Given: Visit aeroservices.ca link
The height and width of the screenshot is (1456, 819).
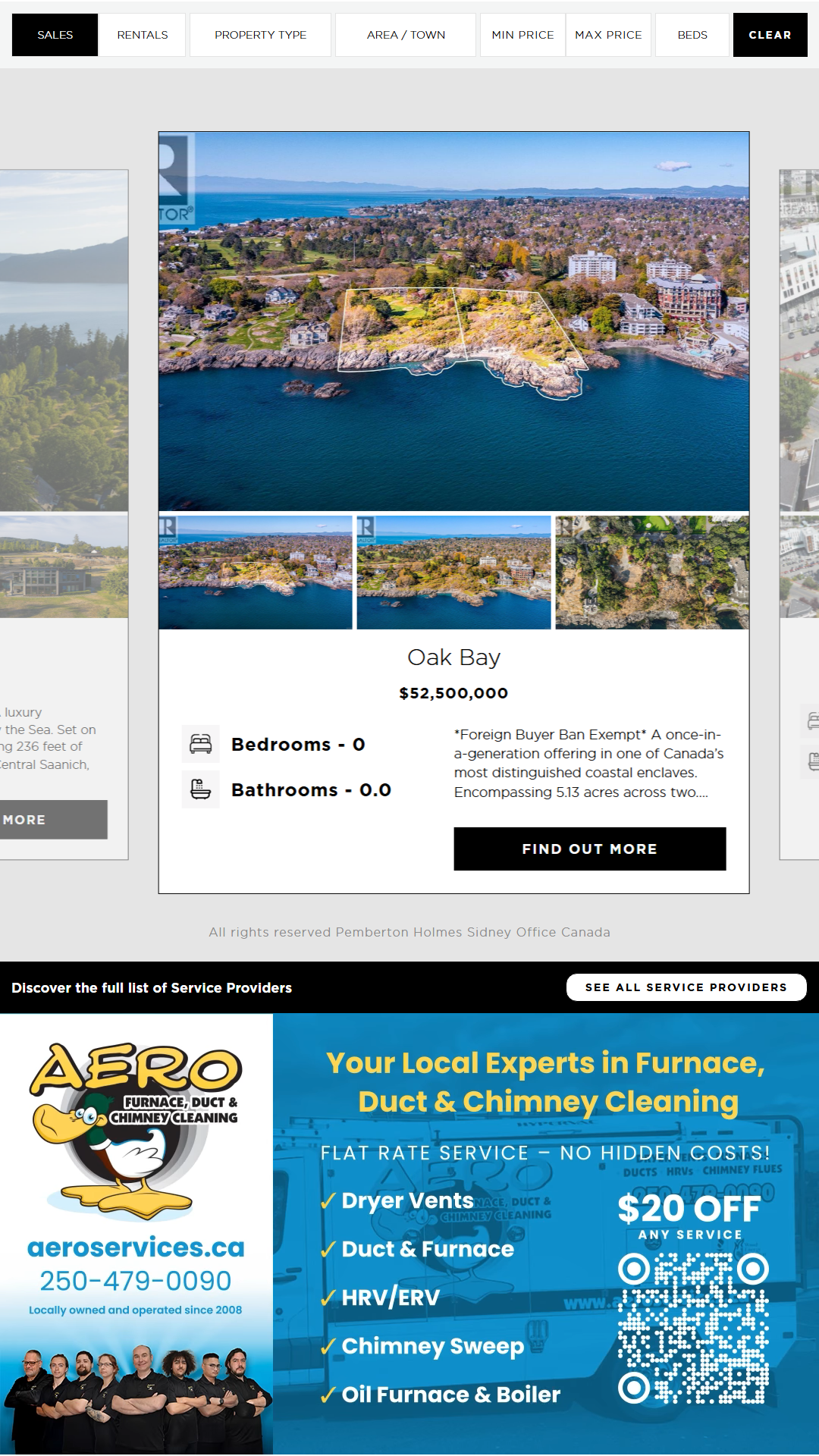Looking at the screenshot, I should (136, 1247).
